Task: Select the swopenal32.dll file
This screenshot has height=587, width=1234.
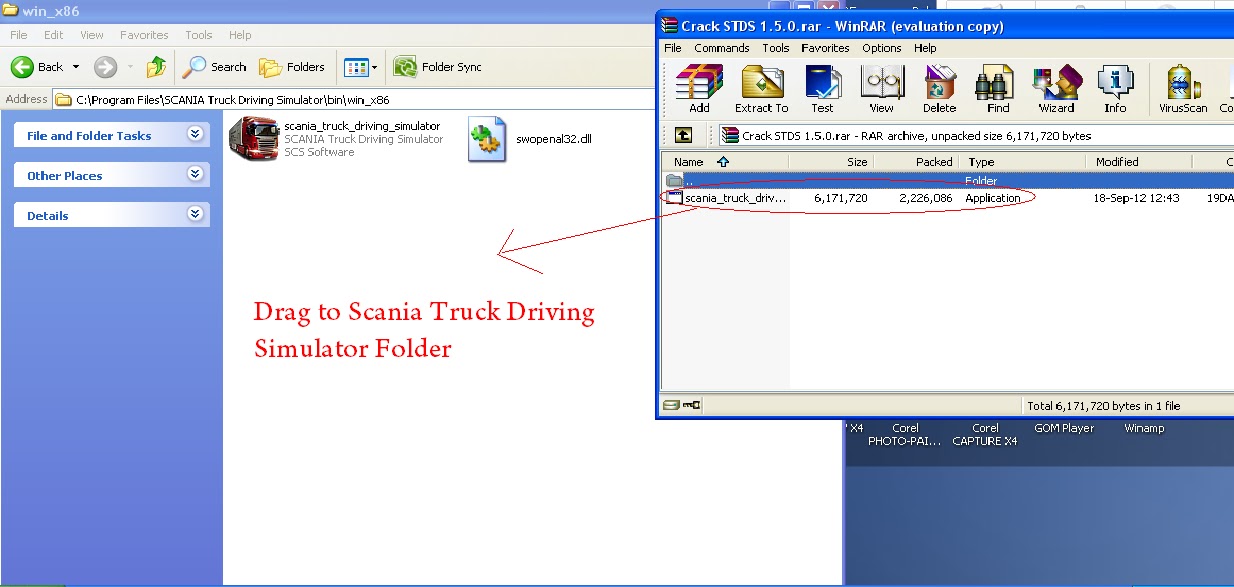Action: coord(530,139)
